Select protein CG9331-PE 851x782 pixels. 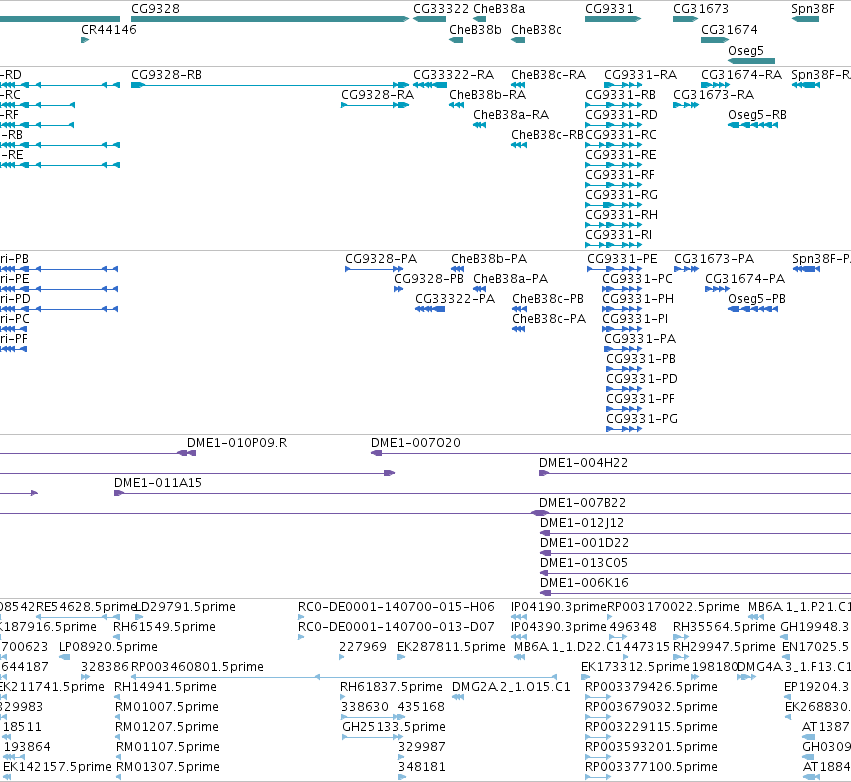[x=614, y=269]
